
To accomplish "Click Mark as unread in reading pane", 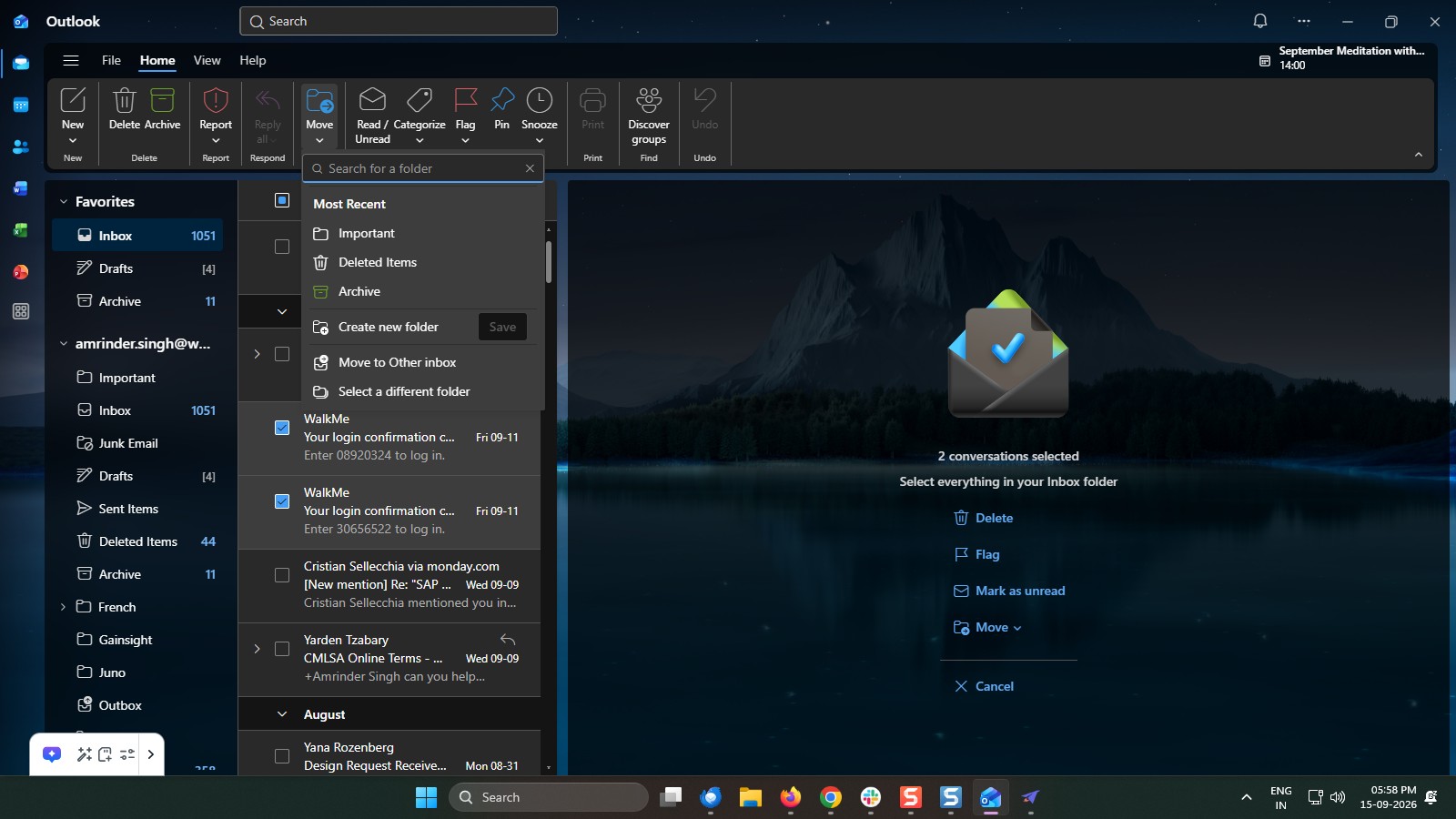I will (x=1009, y=591).
